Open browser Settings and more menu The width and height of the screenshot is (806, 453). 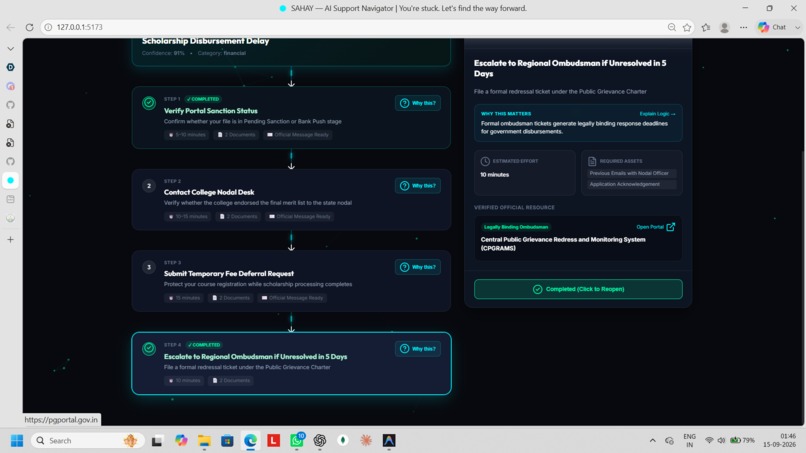click(x=743, y=27)
